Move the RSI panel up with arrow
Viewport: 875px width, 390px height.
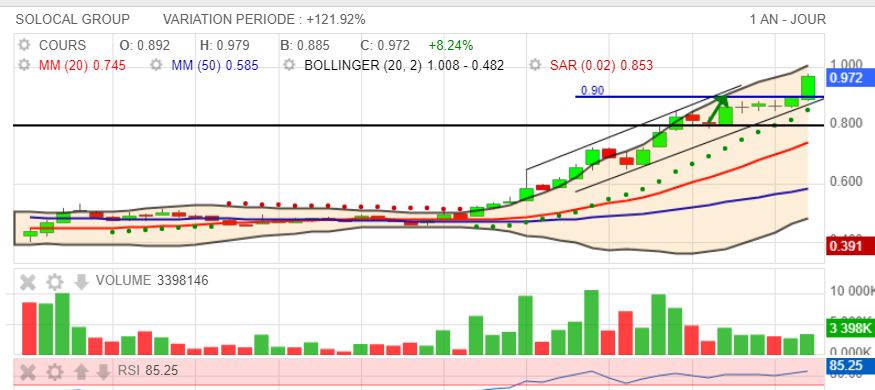(81, 371)
